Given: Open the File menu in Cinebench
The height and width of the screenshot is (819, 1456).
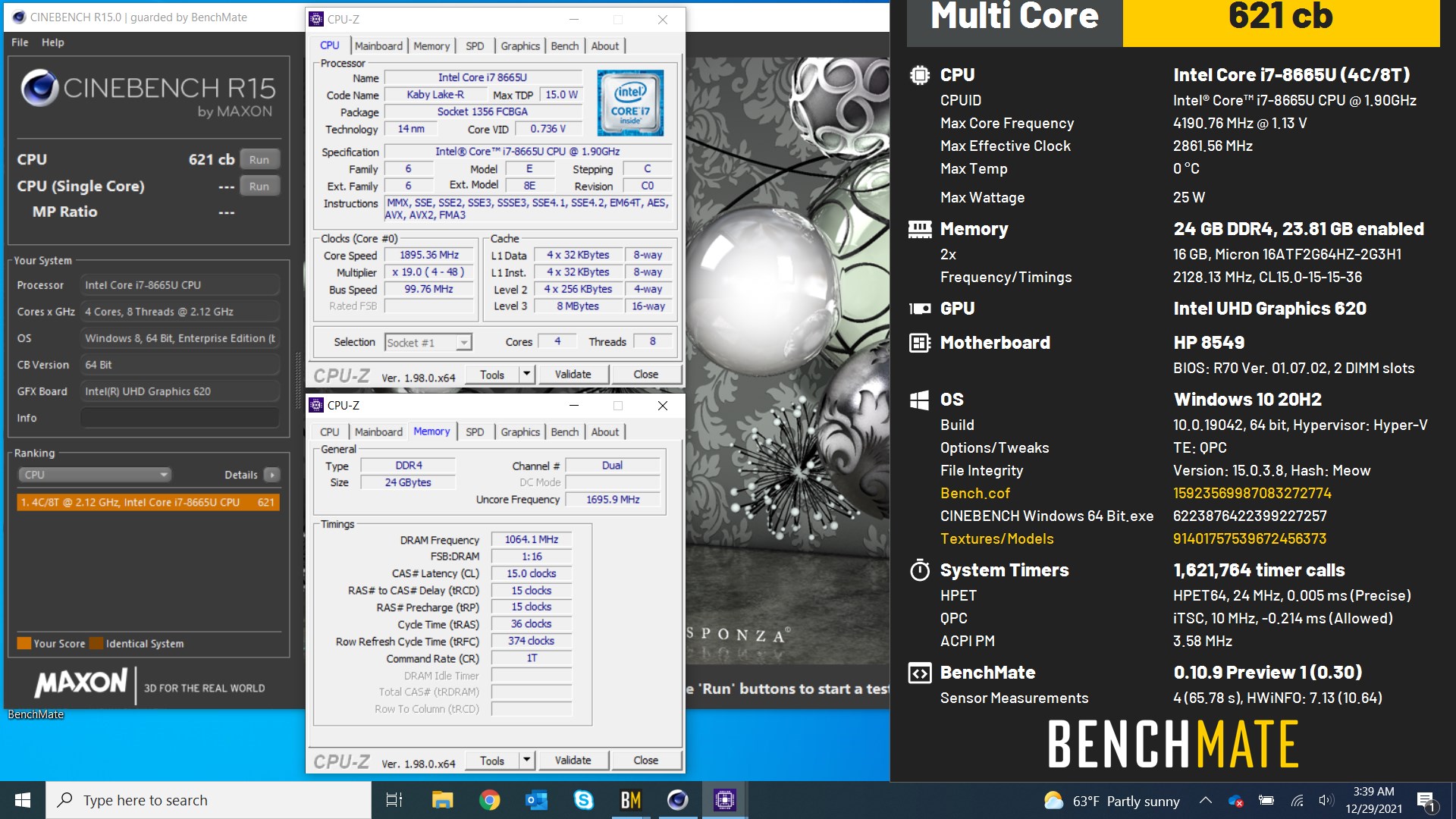Looking at the screenshot, I should (20, 42).
